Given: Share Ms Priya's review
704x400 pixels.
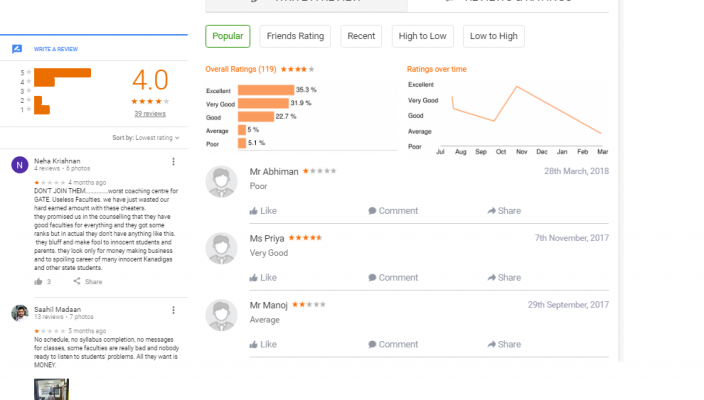Looking at the screenshot, I should coord(504,277).
